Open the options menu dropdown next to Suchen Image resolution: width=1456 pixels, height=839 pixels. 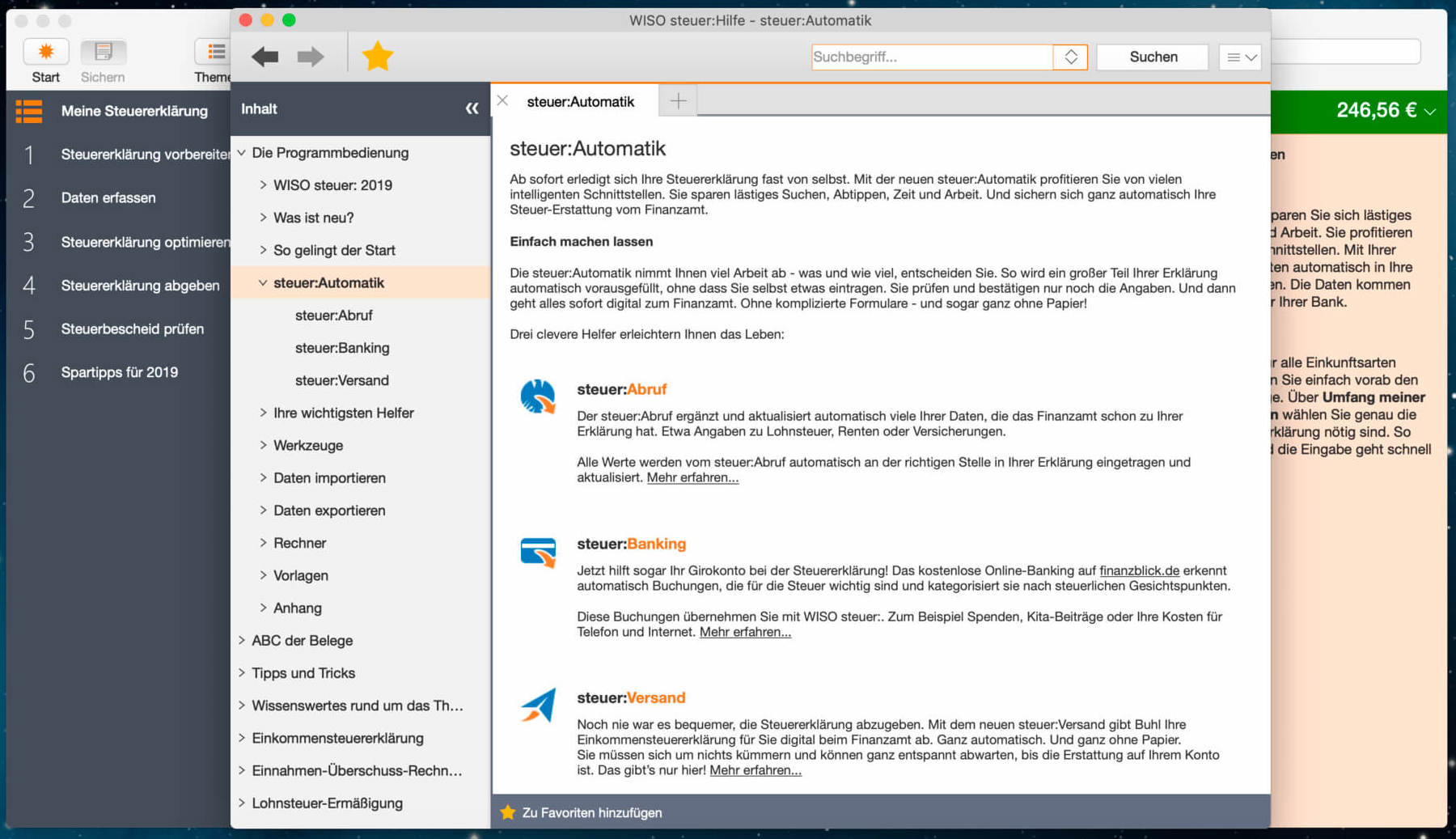pyautogui.click(x=1240, y=57)
